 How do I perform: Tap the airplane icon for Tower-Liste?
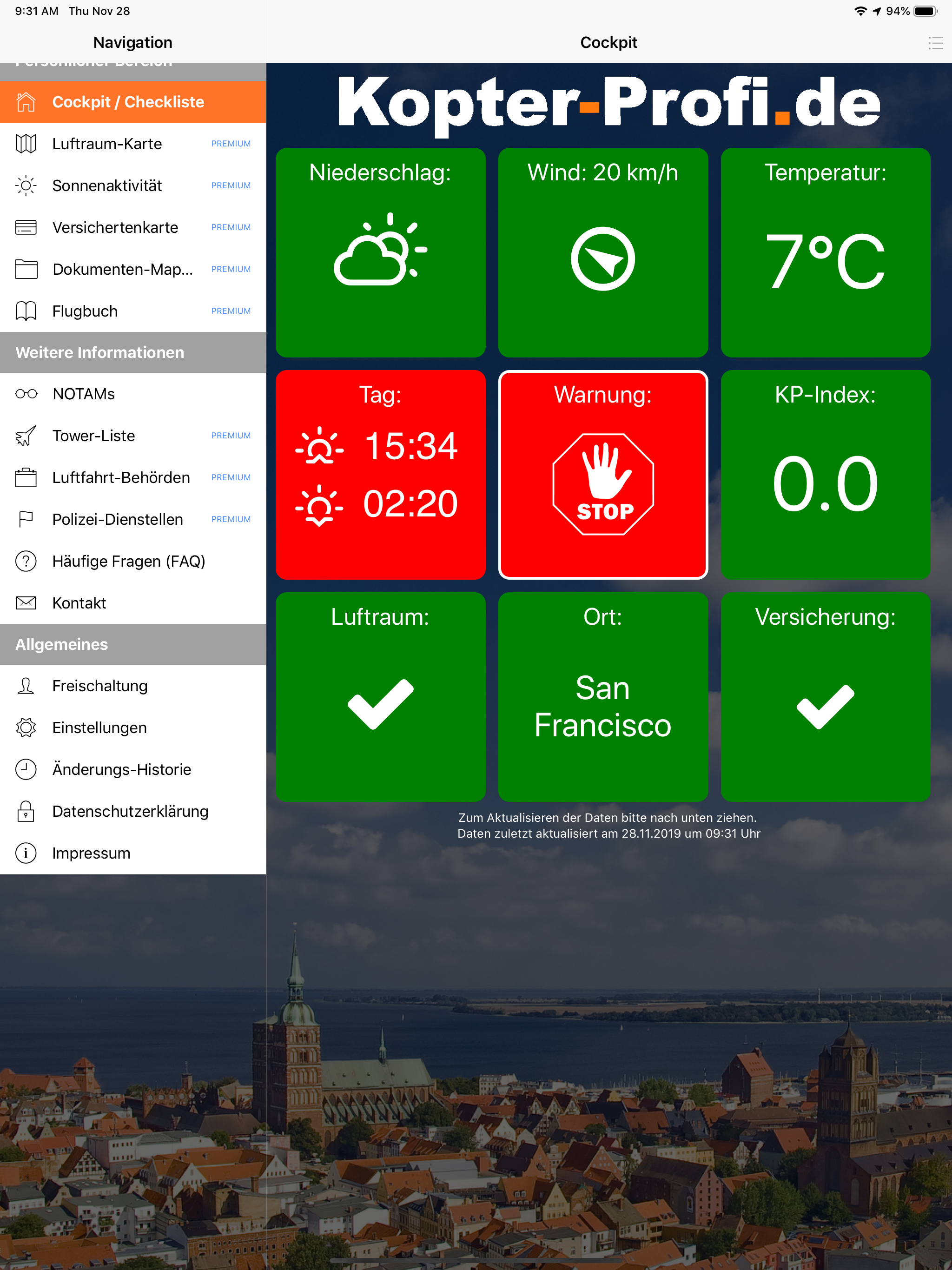coord(26,436)
